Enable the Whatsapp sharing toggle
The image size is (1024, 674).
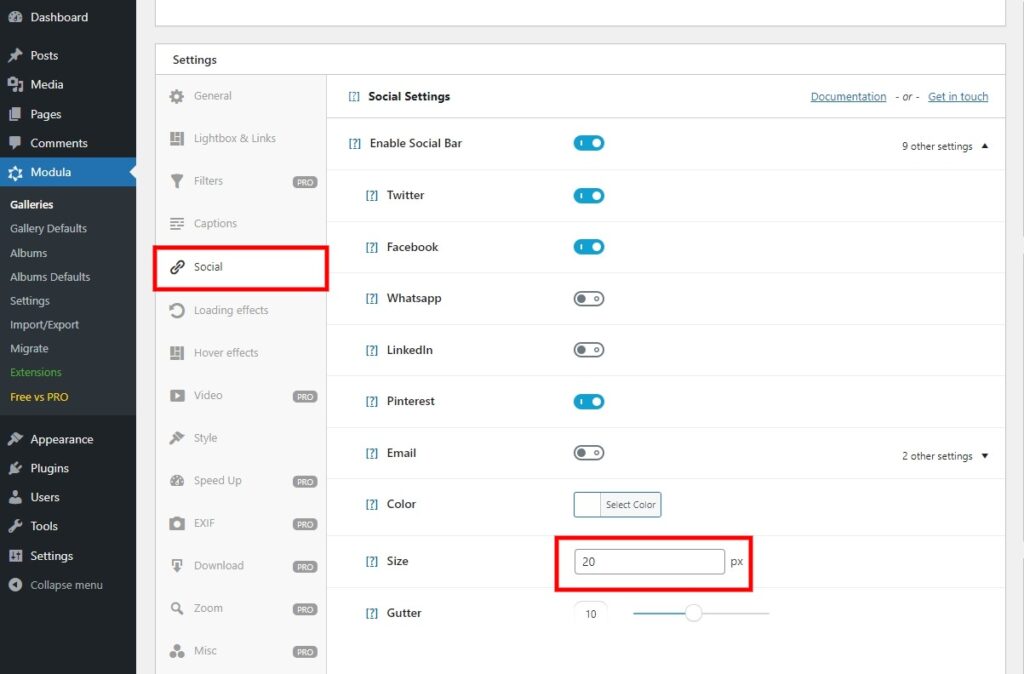point(589,298)
